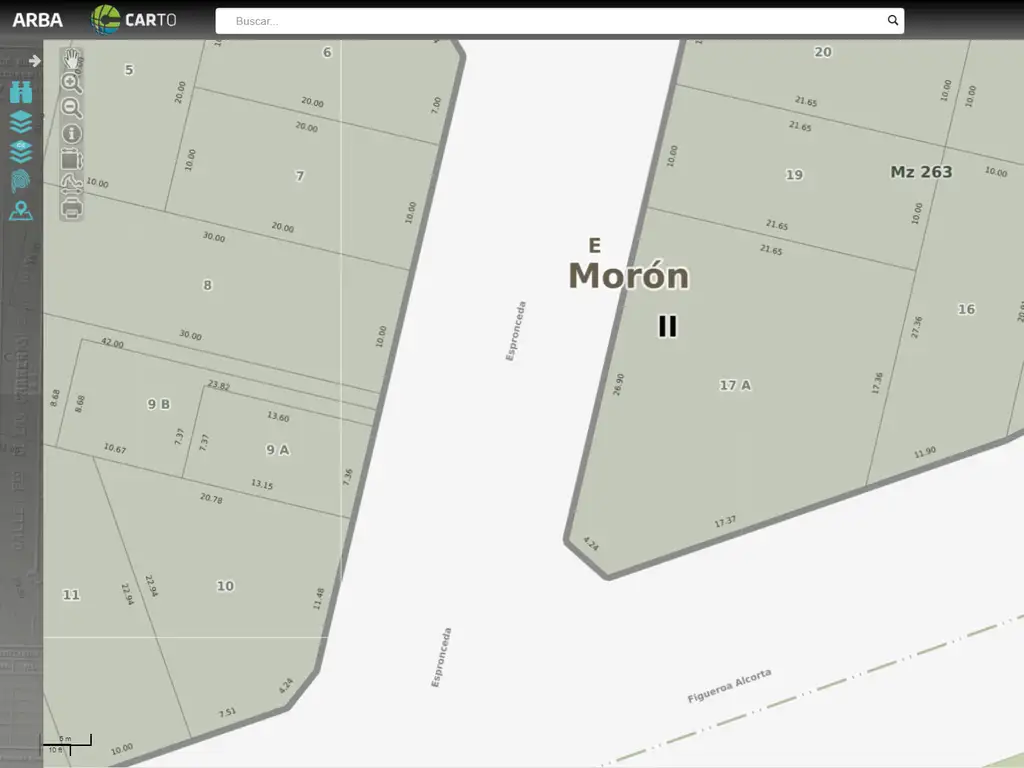Click the zoom in magnifier tool
Viewport: 1024px width, 768px height.
71,83
